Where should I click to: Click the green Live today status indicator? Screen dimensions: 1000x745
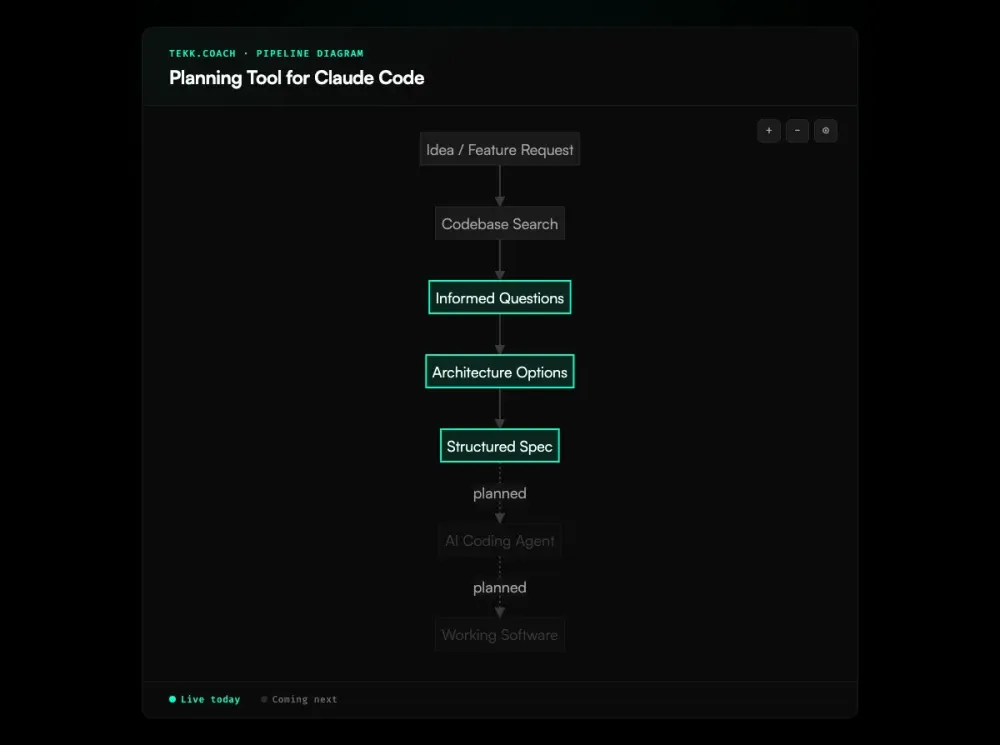171,699
